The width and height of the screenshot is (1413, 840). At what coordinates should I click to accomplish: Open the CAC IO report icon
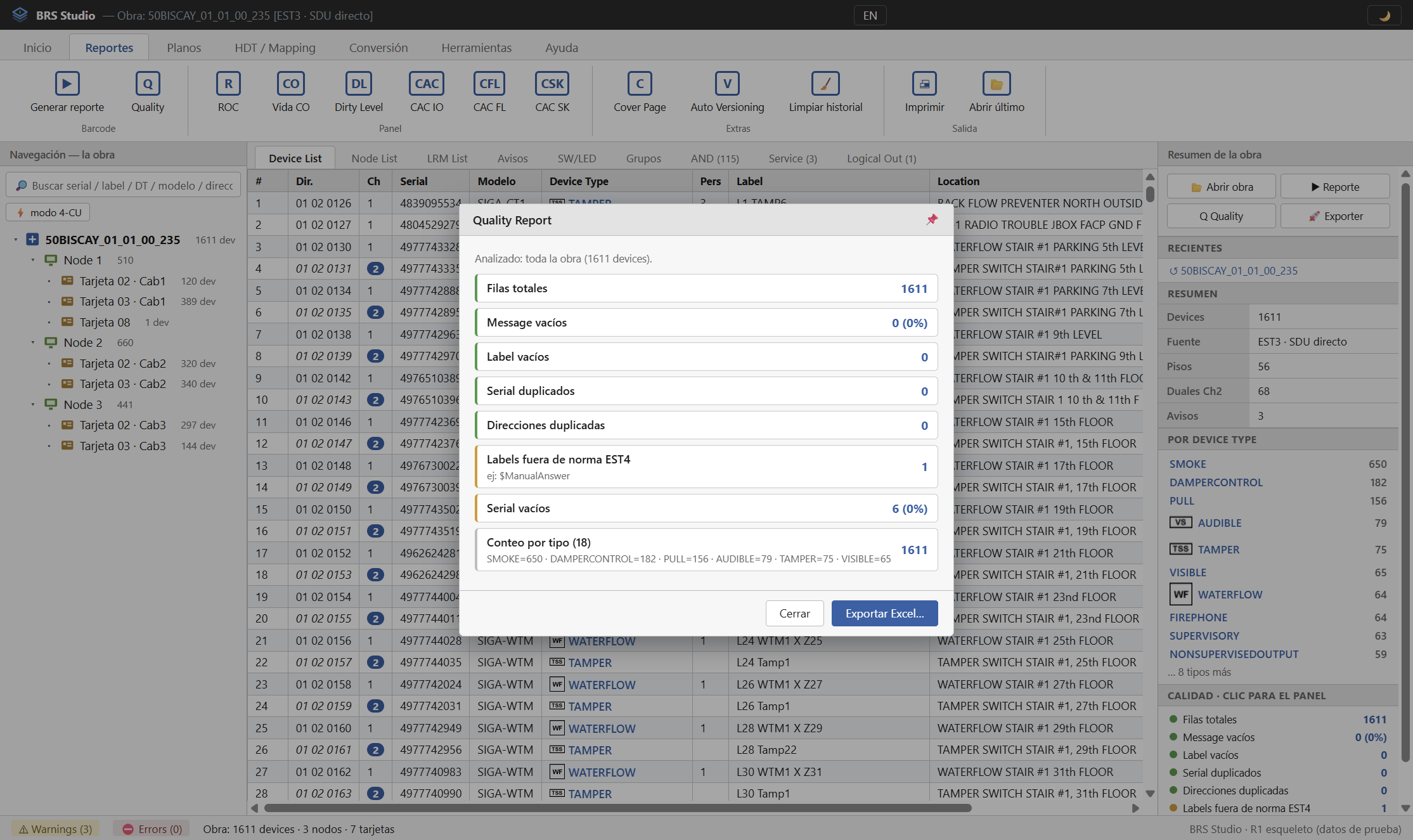[x=427, y=84]
